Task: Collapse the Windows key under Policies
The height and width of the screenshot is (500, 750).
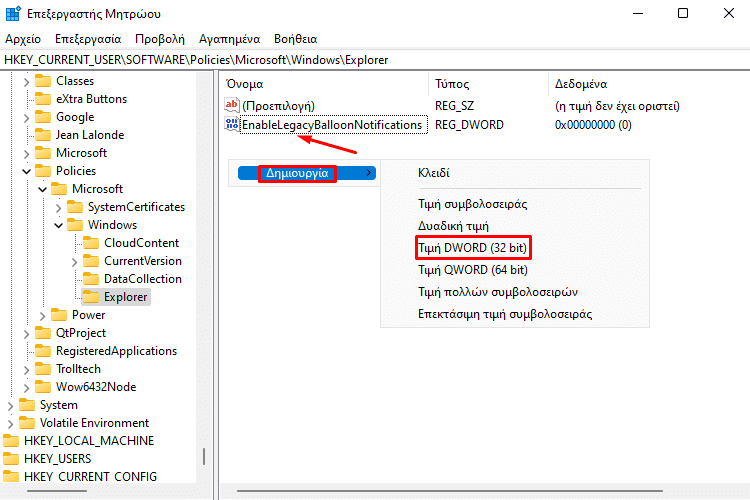Action: click(58, 225)
